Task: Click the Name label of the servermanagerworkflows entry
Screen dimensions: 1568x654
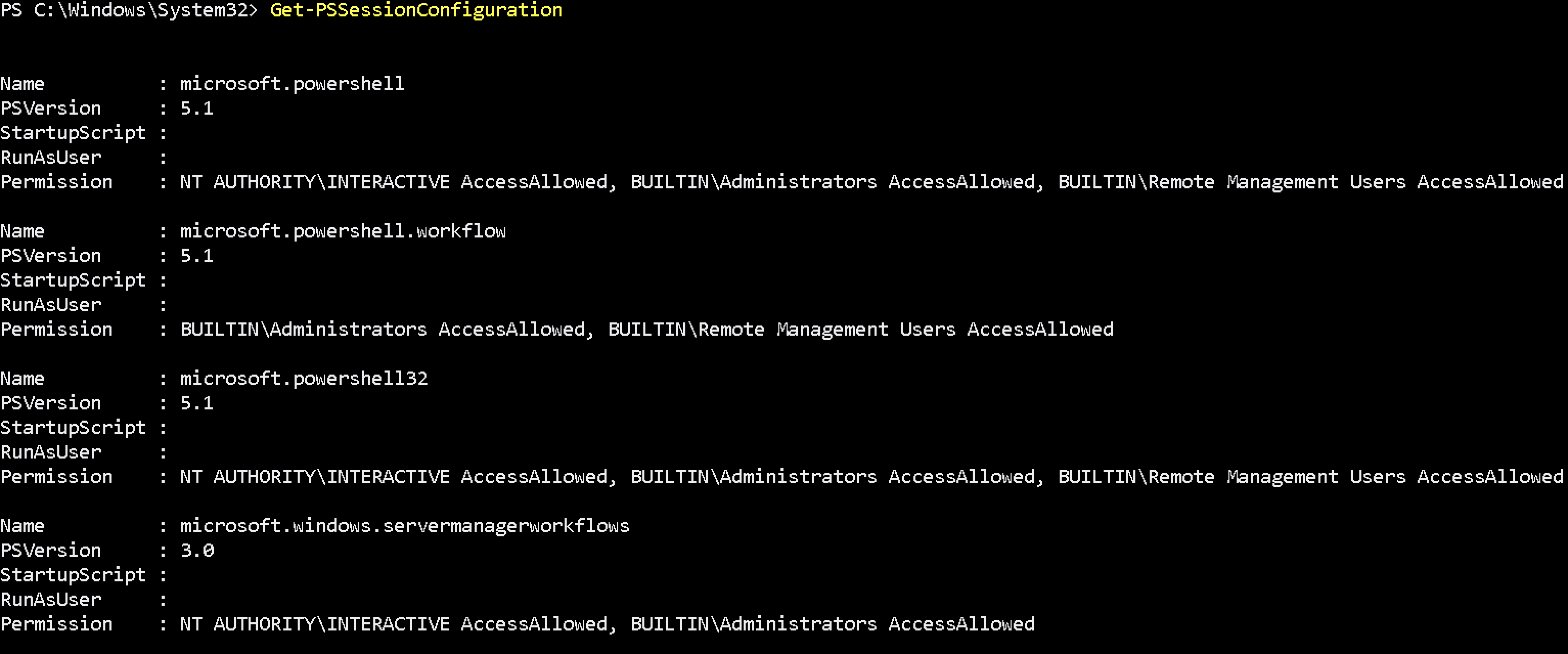Action: click(23, 526)
